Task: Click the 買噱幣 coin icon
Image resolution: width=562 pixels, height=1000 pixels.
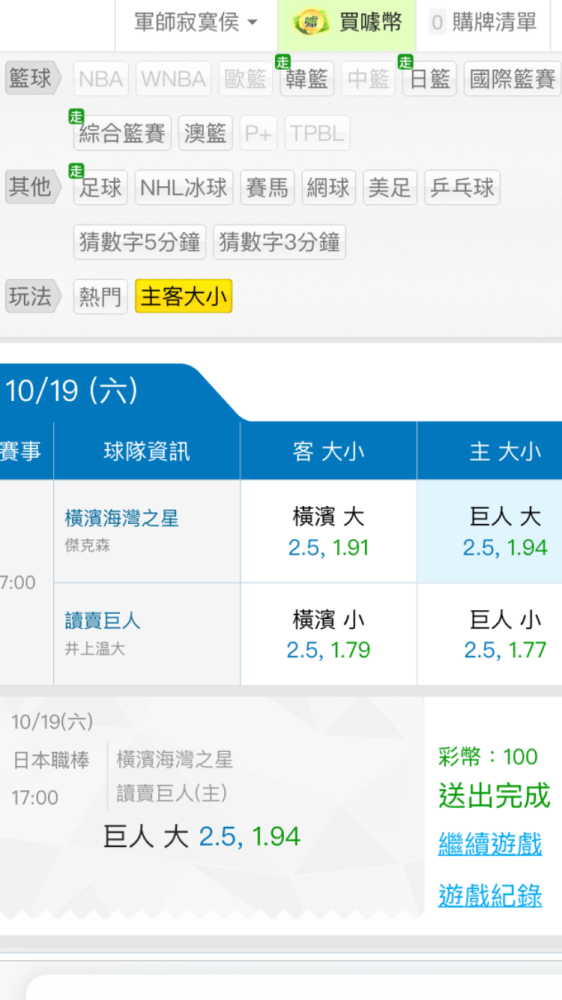Action: point(311,23)
